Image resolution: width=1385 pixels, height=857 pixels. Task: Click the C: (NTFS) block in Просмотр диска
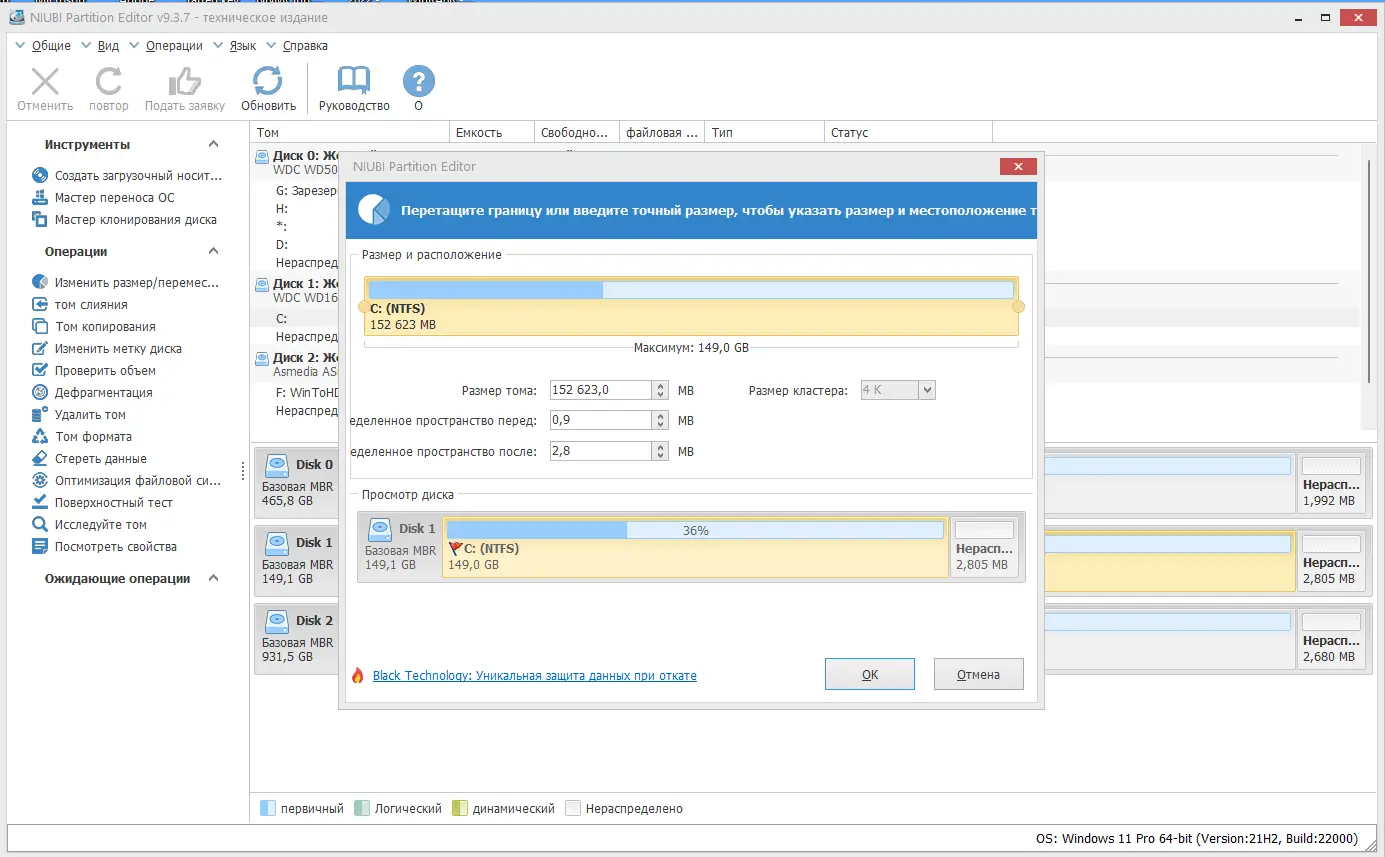[x=695, y=547]
